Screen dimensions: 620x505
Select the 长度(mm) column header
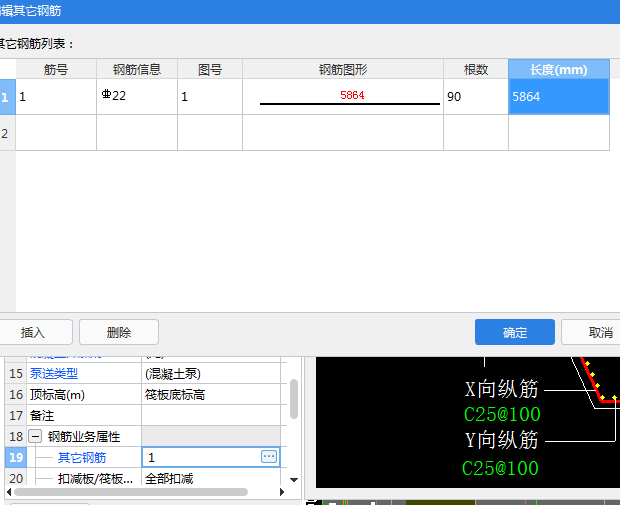coord(559,69)
